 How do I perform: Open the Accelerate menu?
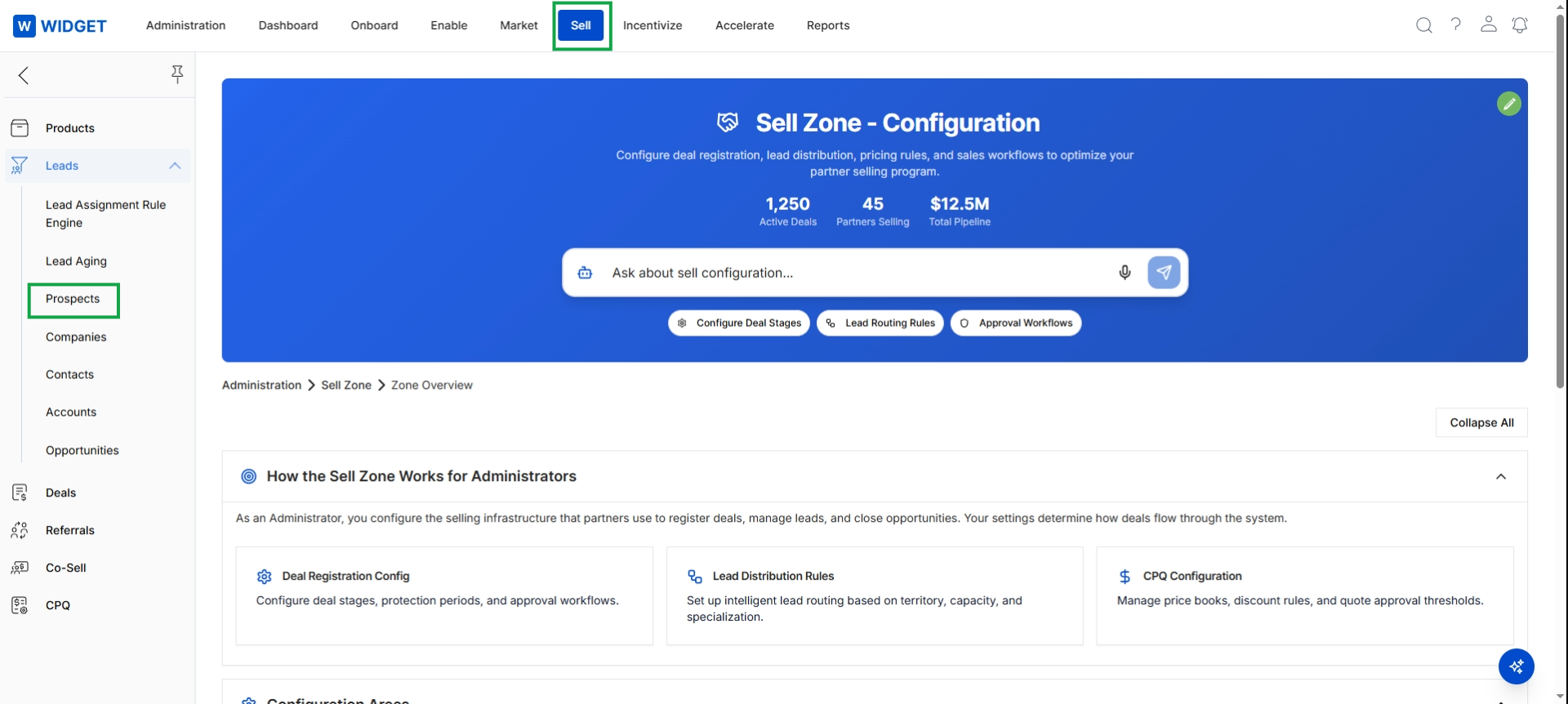745,25
